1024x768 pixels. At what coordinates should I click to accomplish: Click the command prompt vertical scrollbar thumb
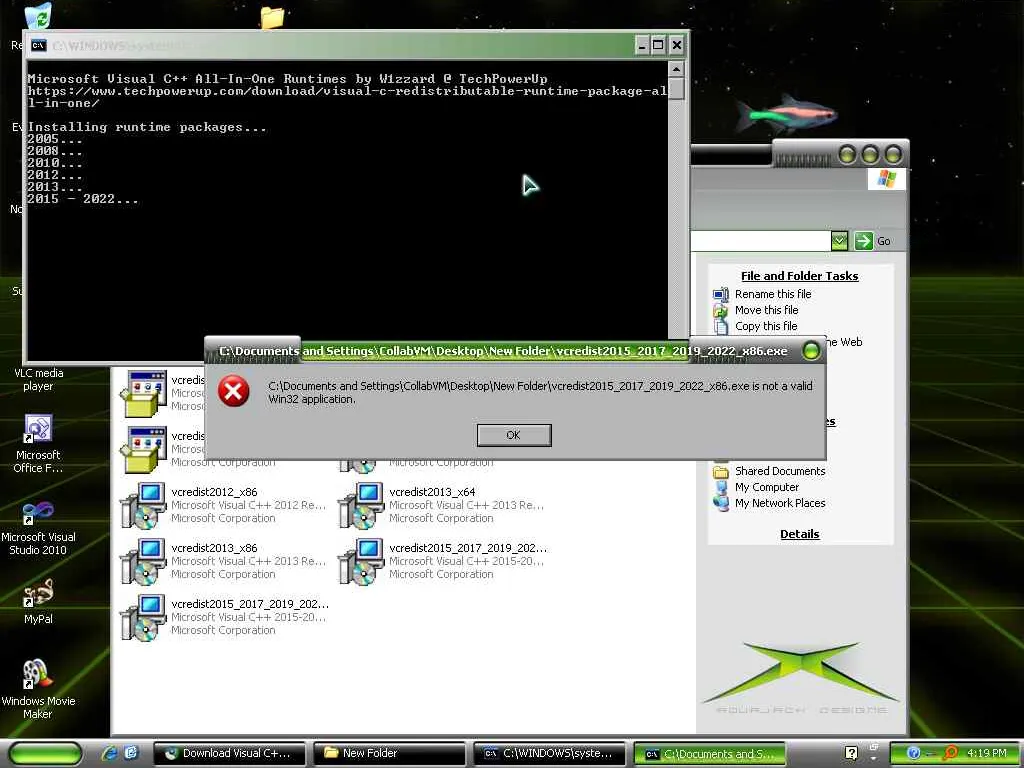pos(676,89)
